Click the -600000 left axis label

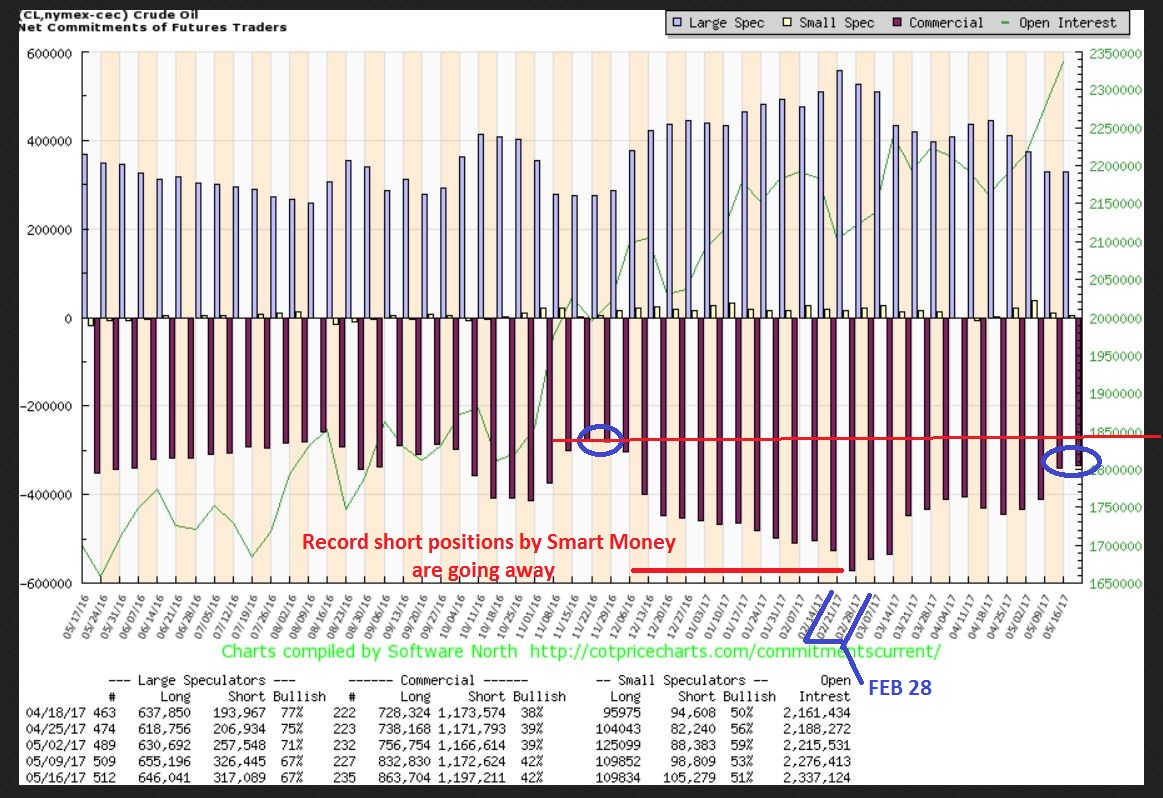tap(45, 584)
